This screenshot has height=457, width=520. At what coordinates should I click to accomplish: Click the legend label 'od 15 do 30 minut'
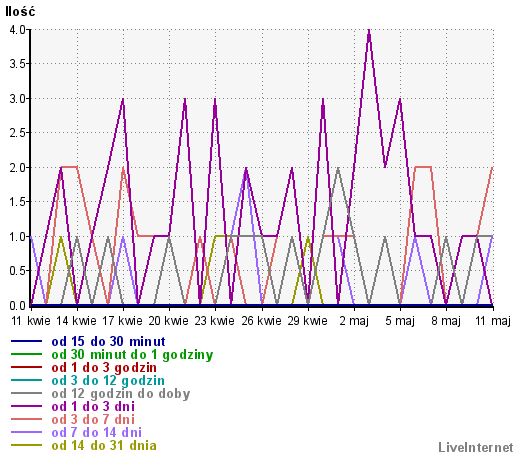coord(108,341)
